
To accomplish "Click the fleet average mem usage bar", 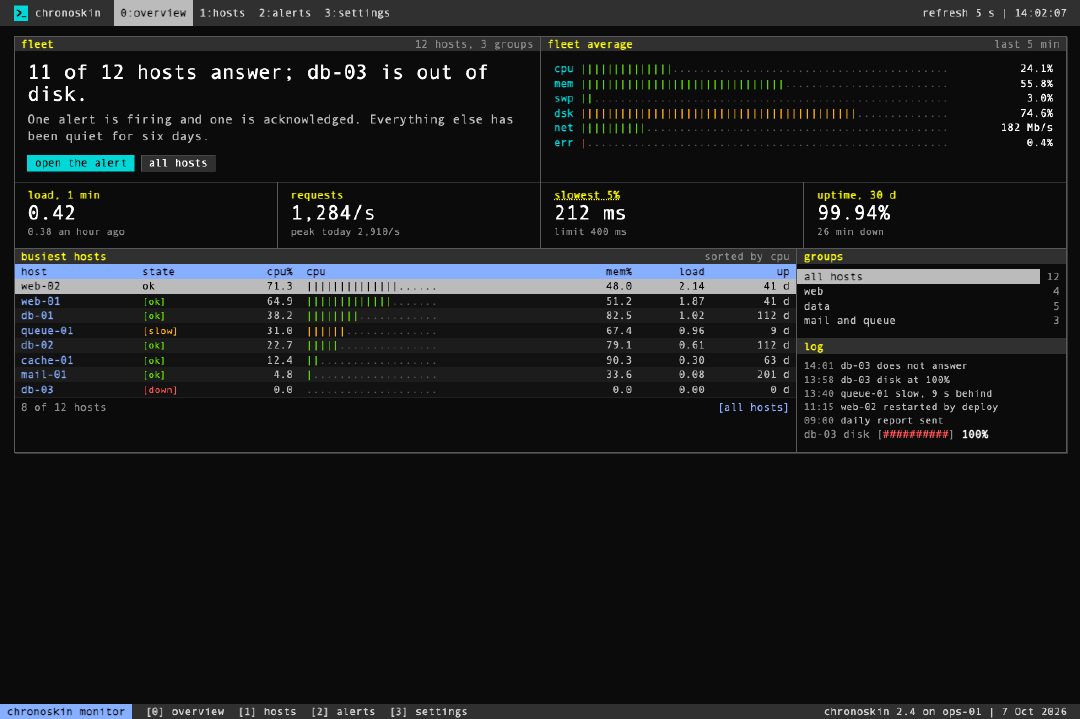I will pyautogui.click(x=765, y=84).
